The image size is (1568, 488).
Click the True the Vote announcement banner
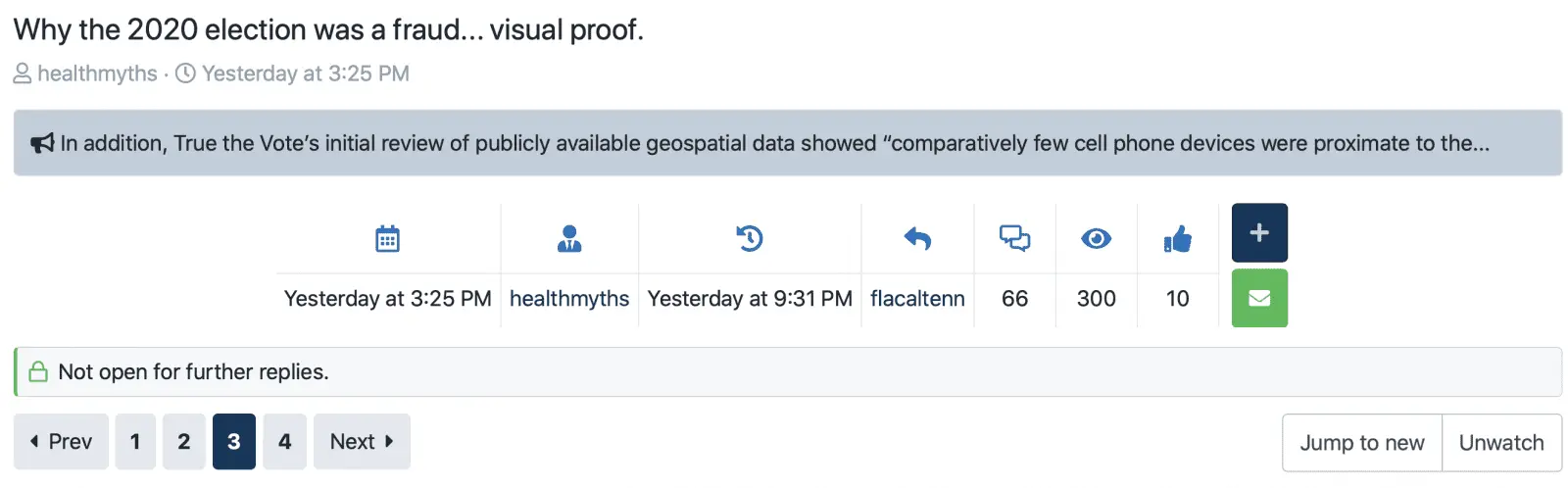[774, 144]
